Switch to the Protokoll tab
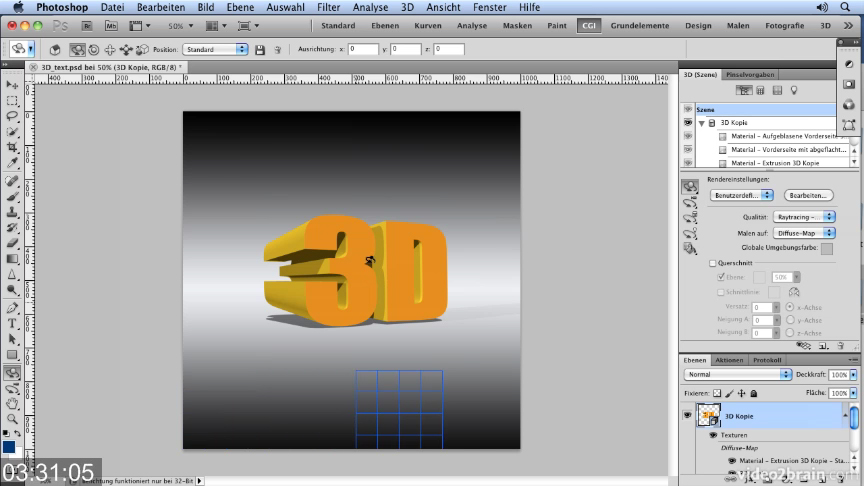Viewport: 864px width, 486px height. coord(767,360)
